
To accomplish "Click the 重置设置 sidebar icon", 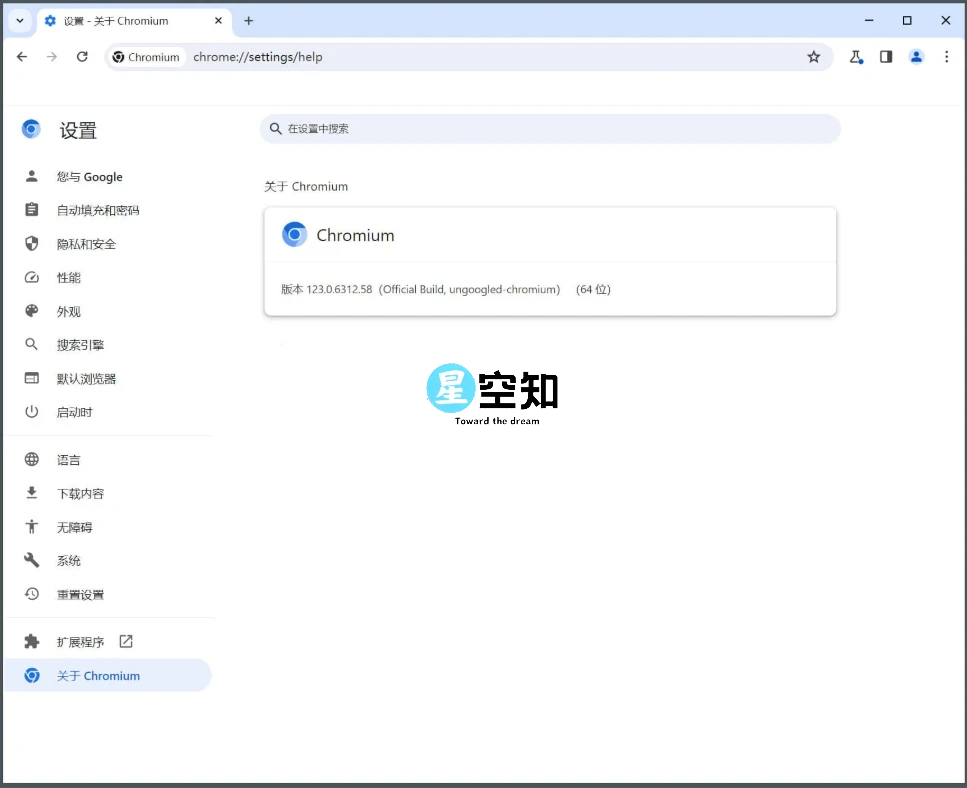I will point(31,594).
